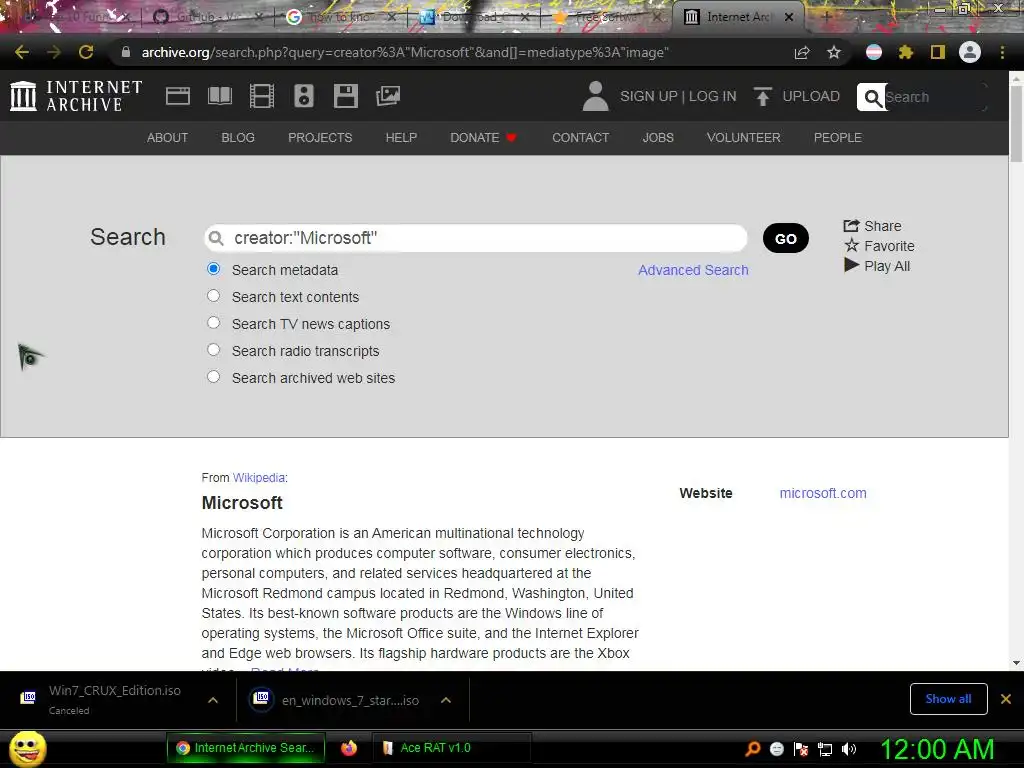Select the Search archived web sites radio button
Viewport: 1024px width, 768px height.
(x=214, y=377)
